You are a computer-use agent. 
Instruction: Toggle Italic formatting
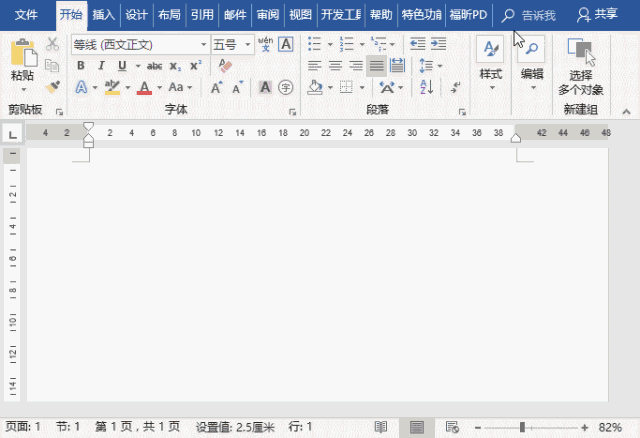[100, 66]
